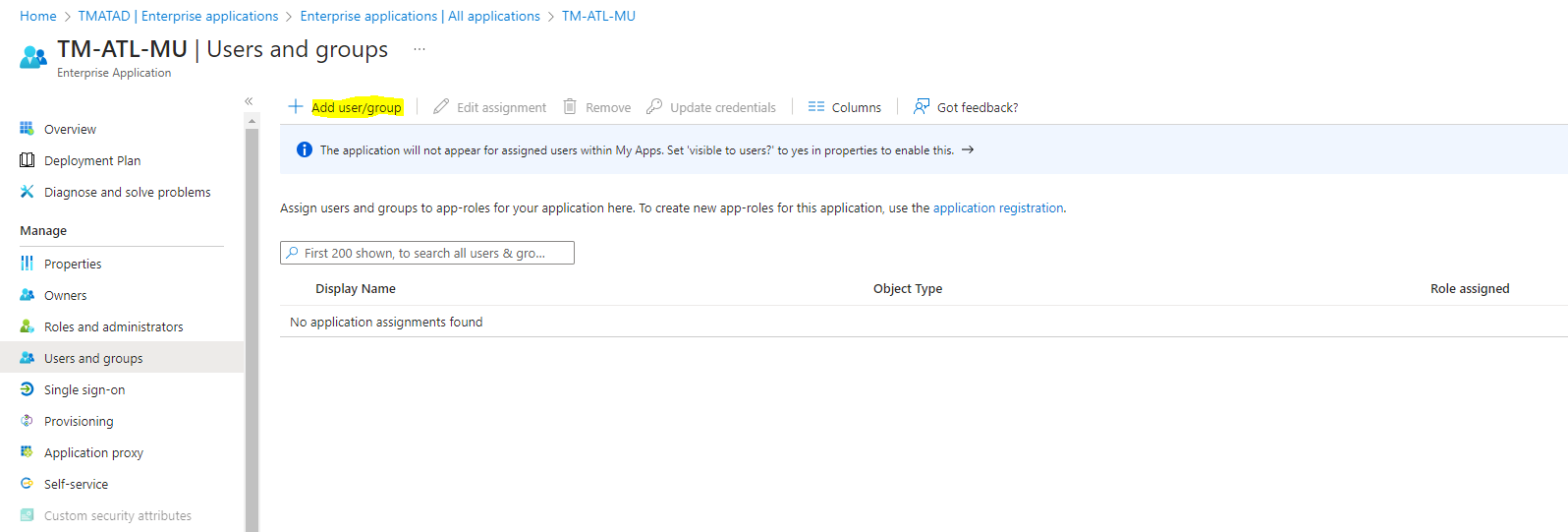This screenshot has width=1568, height=532.
Task: Click the Single sign-on sidebar icon
Action: (27, 389)
